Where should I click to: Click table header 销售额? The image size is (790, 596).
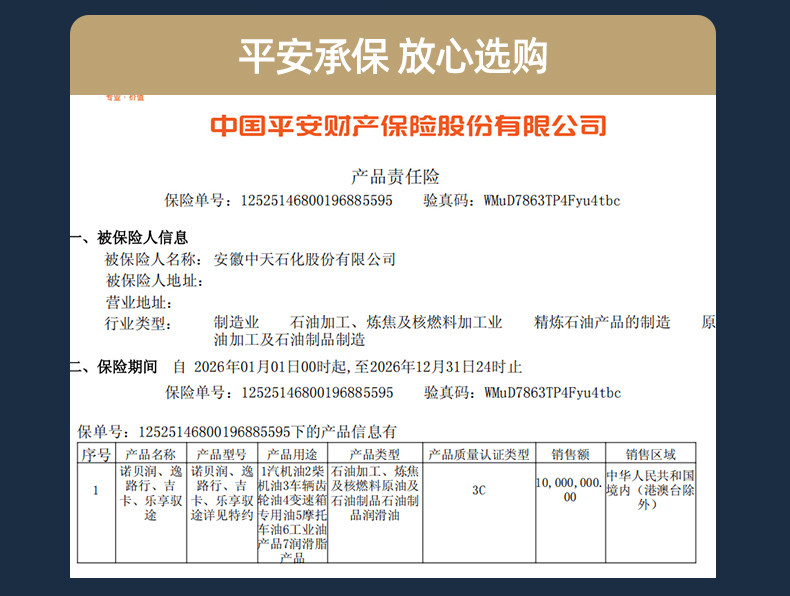570,454
